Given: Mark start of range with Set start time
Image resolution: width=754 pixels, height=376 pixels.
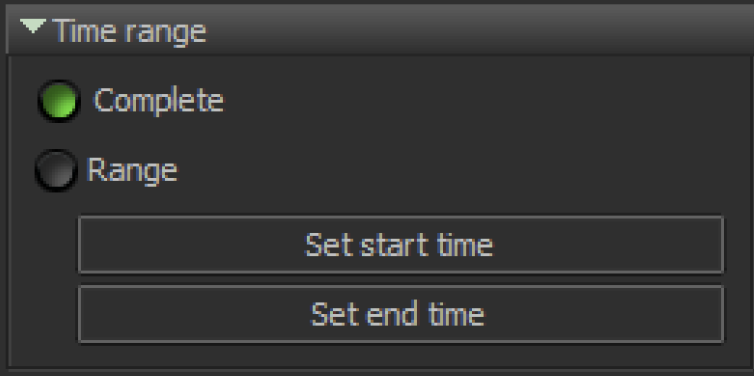Looking at the screenshot, I should 401,245.
